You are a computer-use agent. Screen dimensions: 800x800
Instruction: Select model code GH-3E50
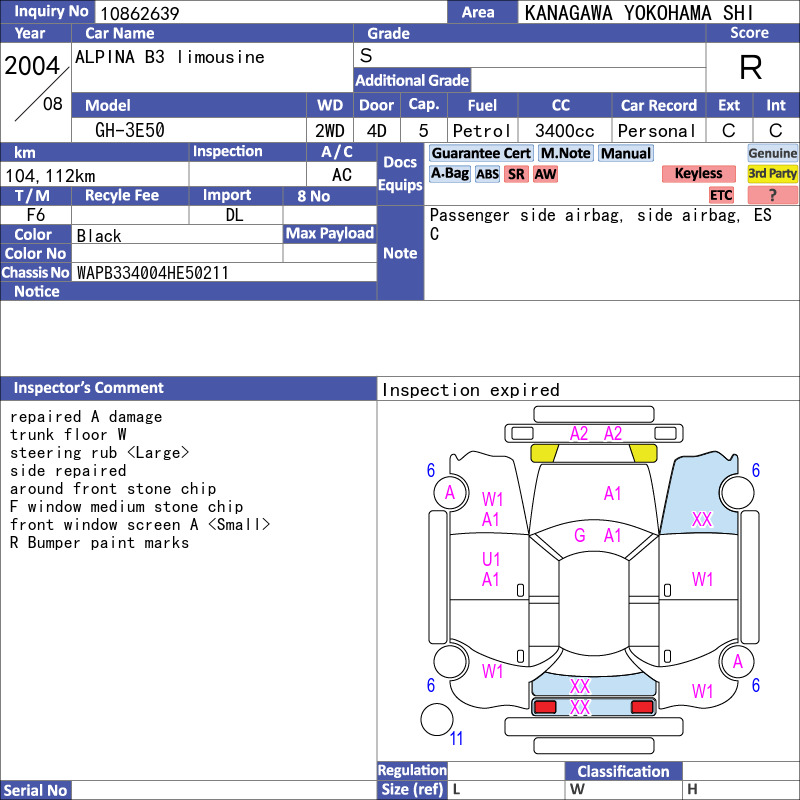pyautogui.click(x=130, y=130)
